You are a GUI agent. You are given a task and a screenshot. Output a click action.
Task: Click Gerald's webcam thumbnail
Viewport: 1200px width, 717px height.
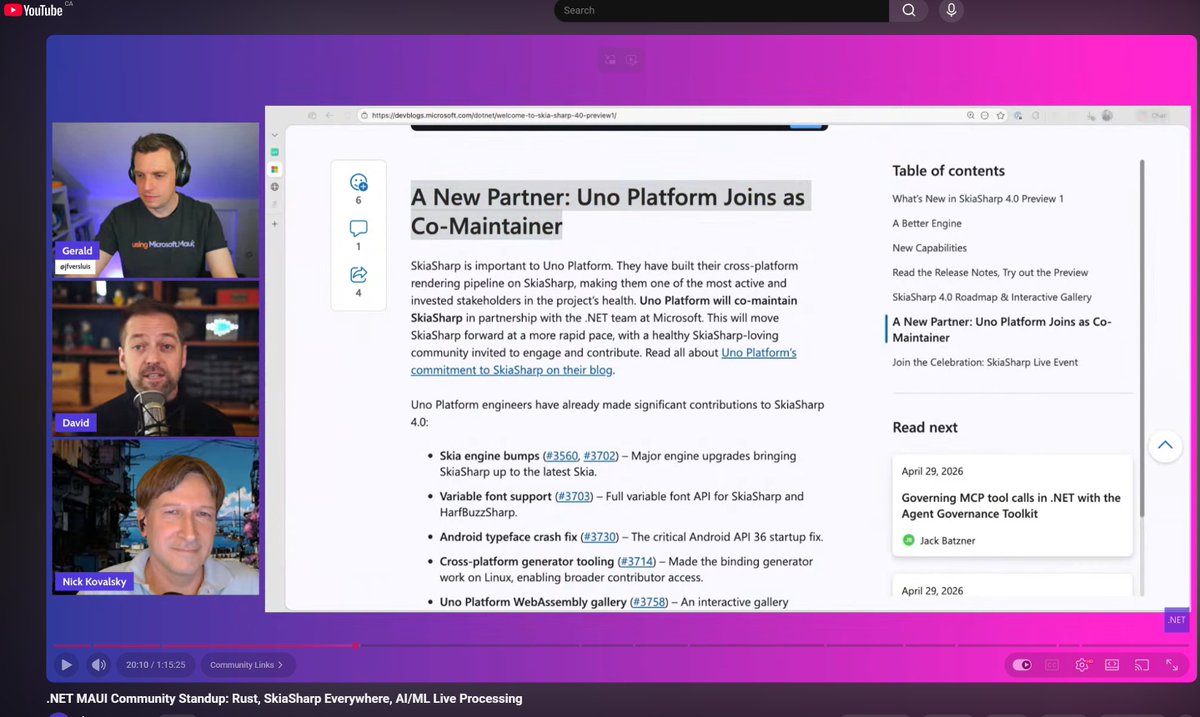pos(155,200)
